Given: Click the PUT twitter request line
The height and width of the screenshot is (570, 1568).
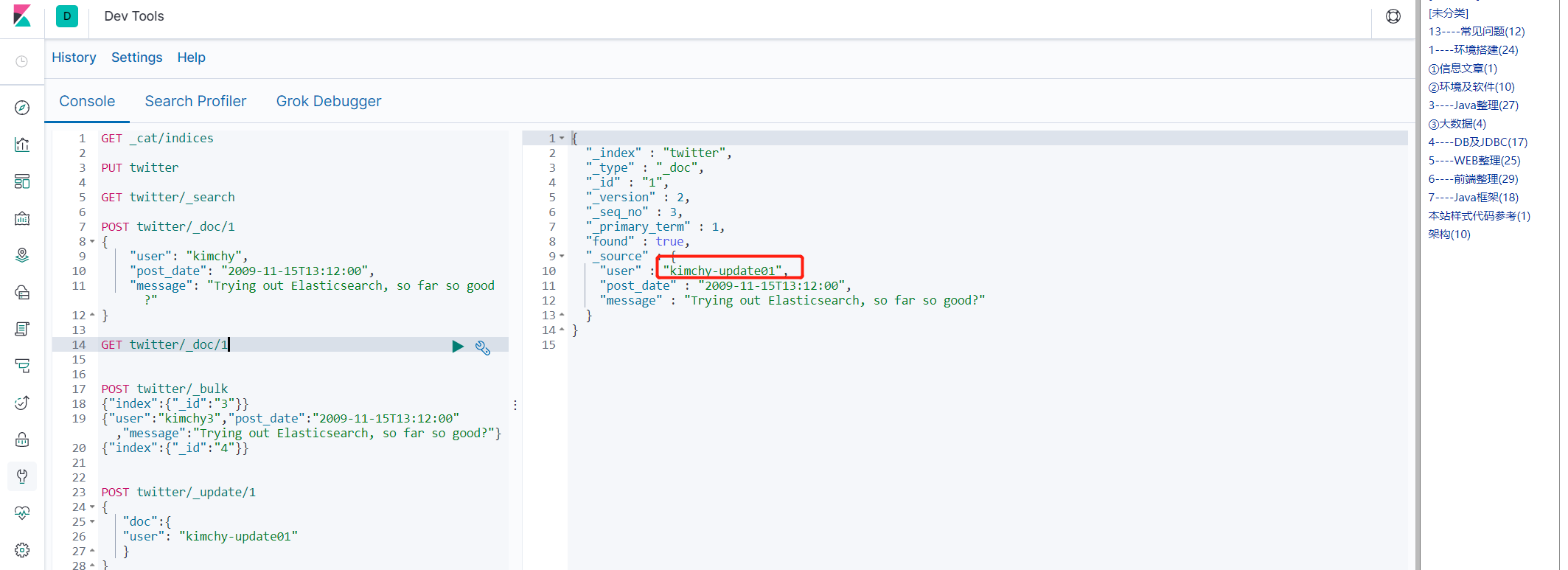Looking at the screenshot, I should click(140, 167).
